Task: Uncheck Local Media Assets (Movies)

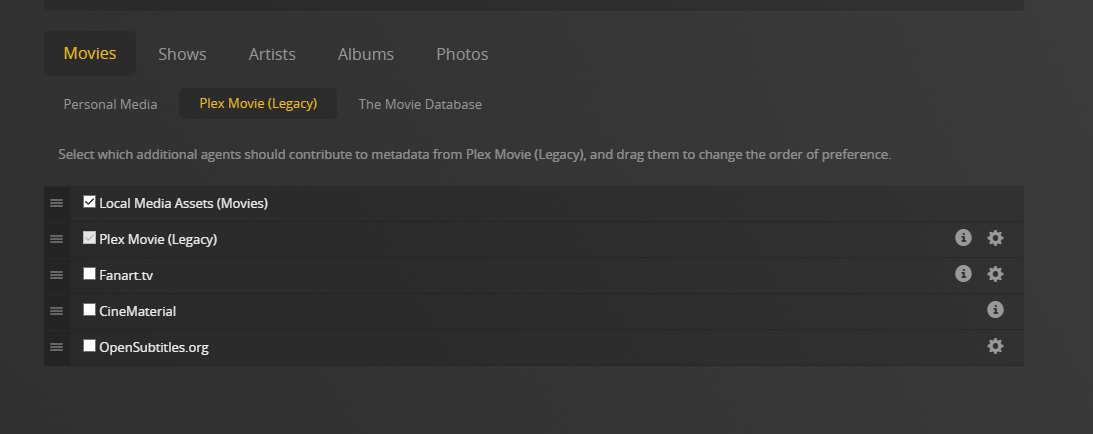Action: tap(90, 202)
